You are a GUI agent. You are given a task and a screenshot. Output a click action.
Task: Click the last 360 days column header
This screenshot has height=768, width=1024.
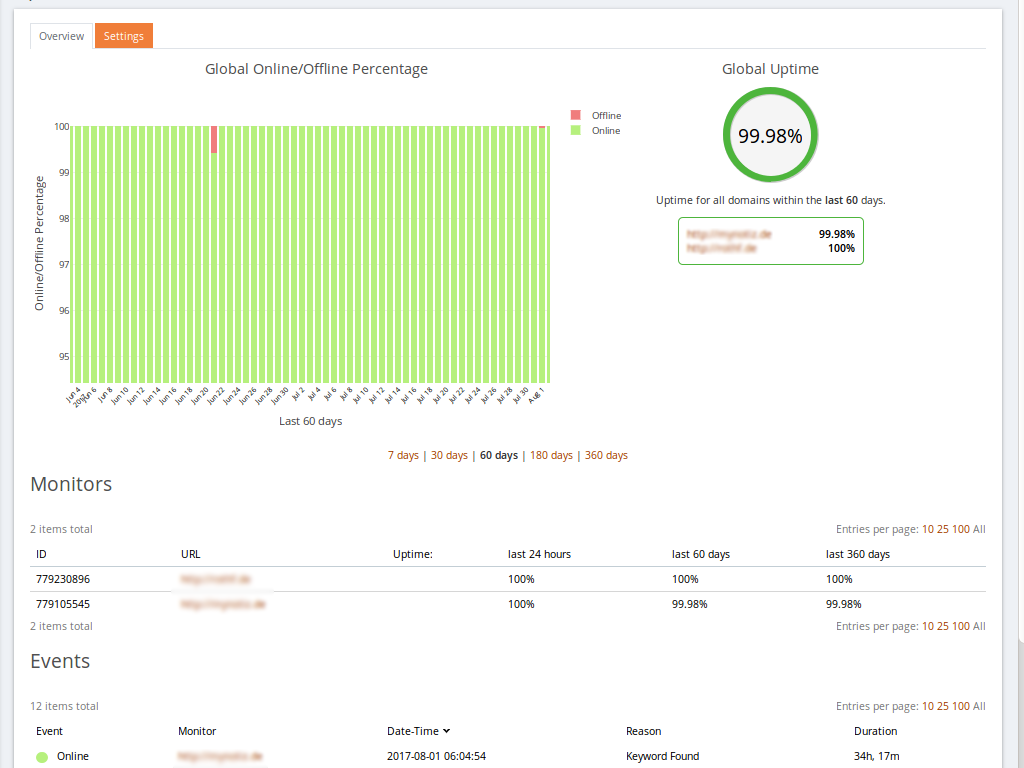point(857,554)
